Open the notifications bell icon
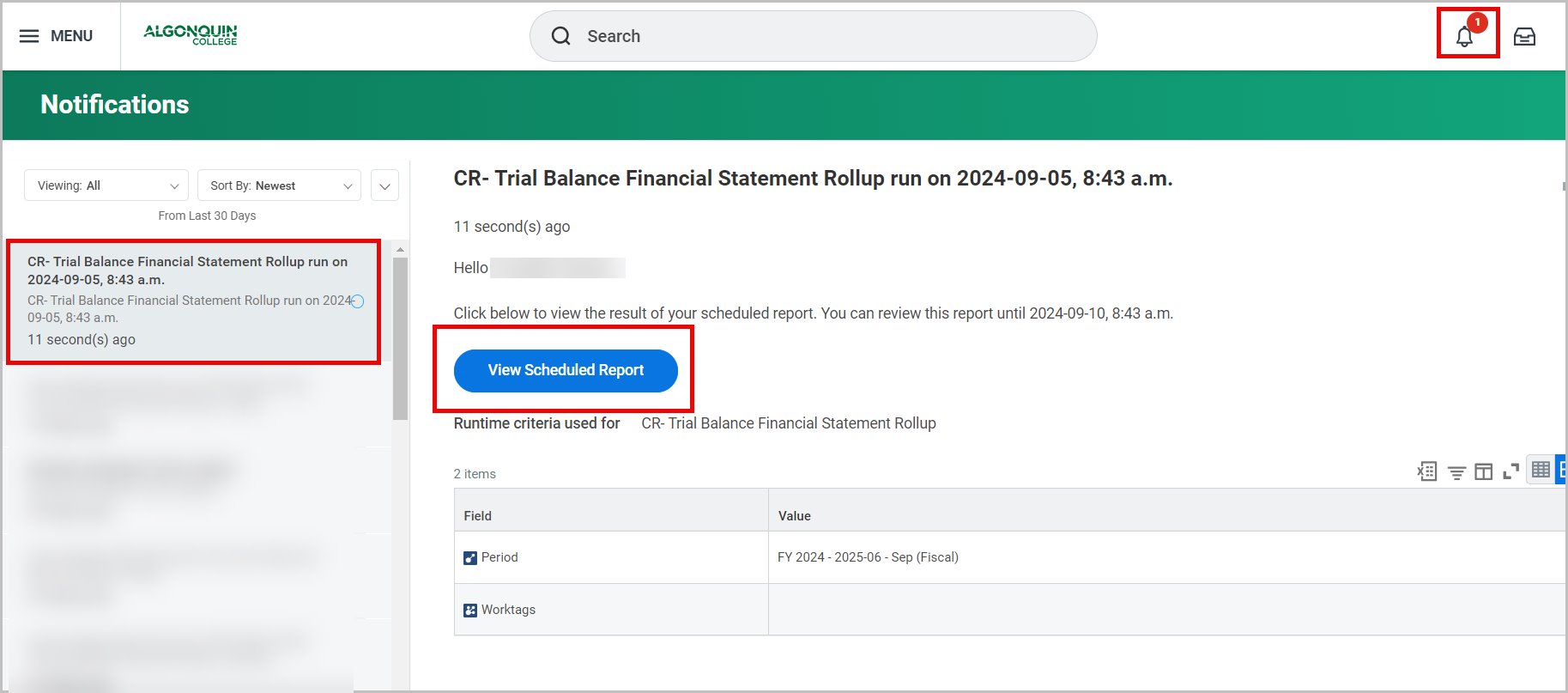The width and height of the screenshot is (1568, 693). 1465,36
